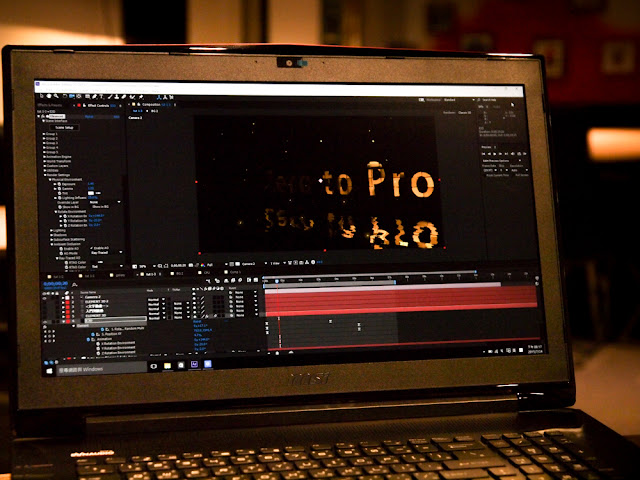
Task: Select the Rotation tool
Action: (65, 96)
